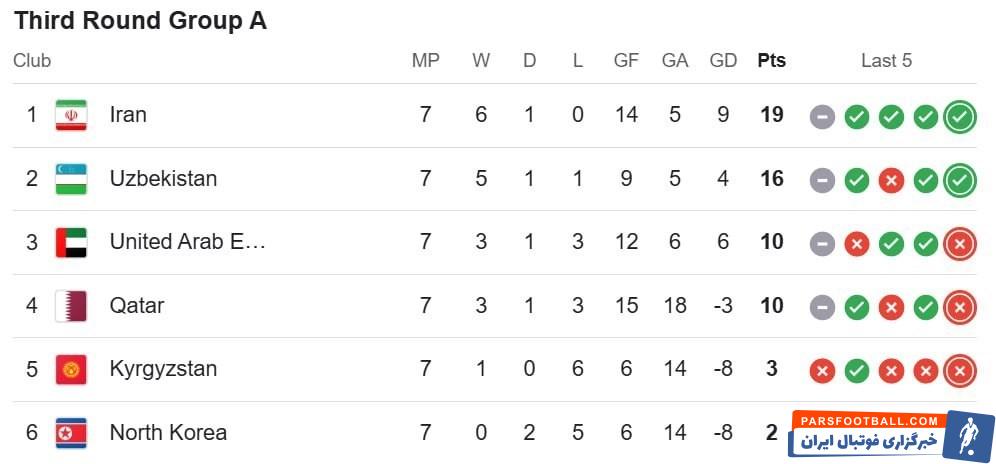Screen dimensions: 996x464
Task: Click United Arab Emirates' circled latest loss icon
Action: tap(959, 244)
